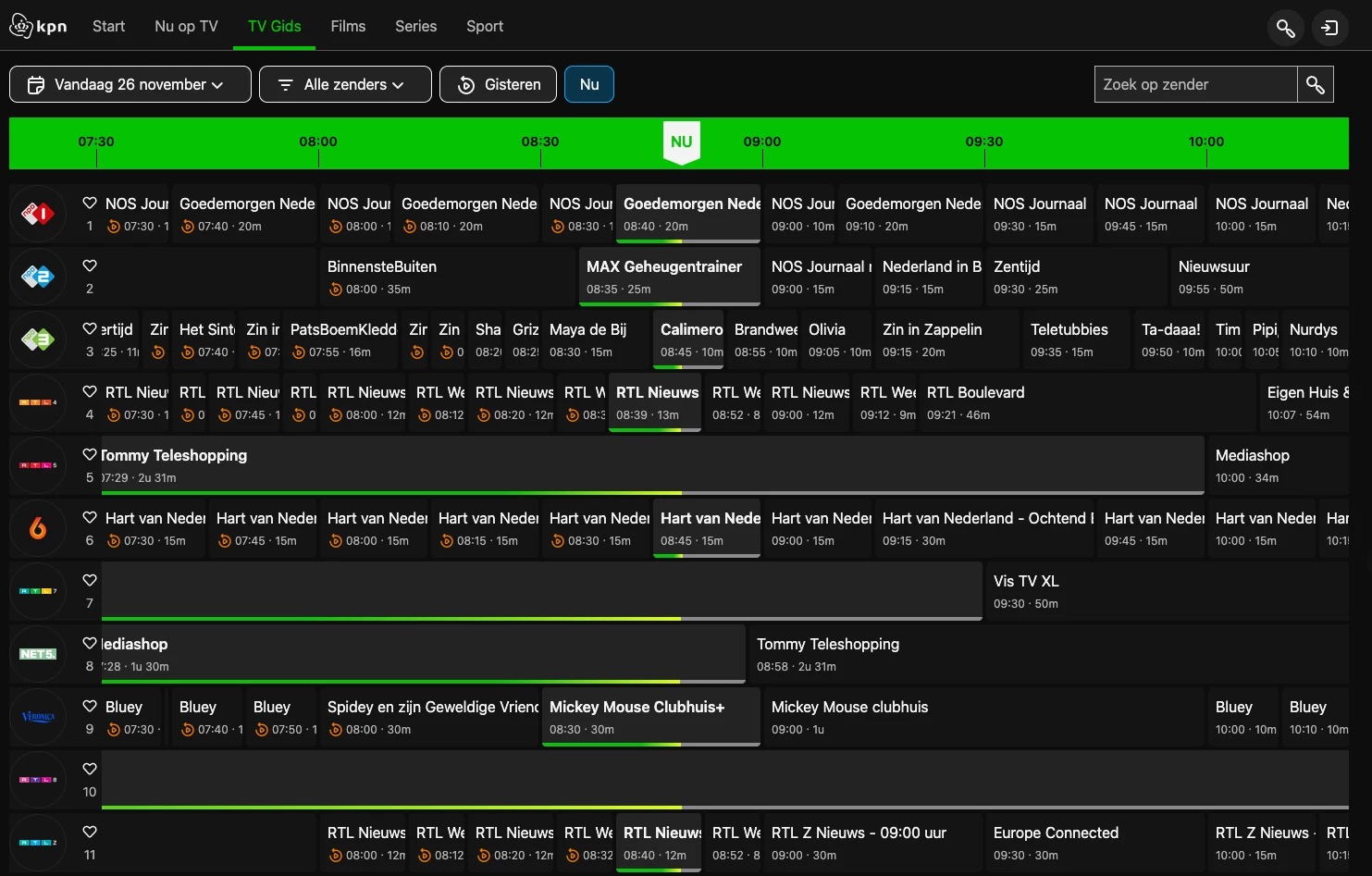Open the RTL Boulevard programme at 09:21
Screen dimensions: 1372x876
1088,402
